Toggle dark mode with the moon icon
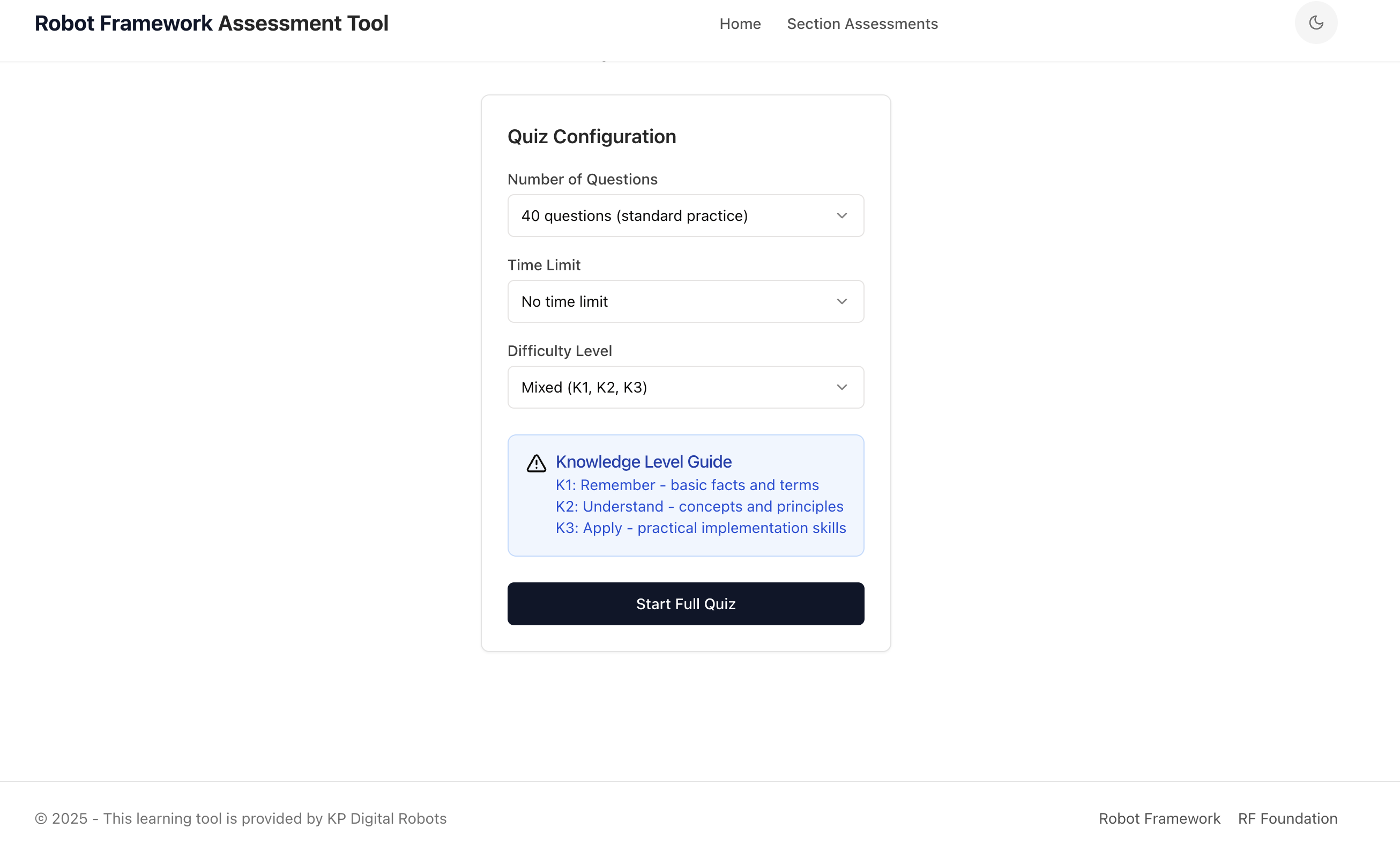The height and width of the screenshot is (843, 1400). [1315, 23]
